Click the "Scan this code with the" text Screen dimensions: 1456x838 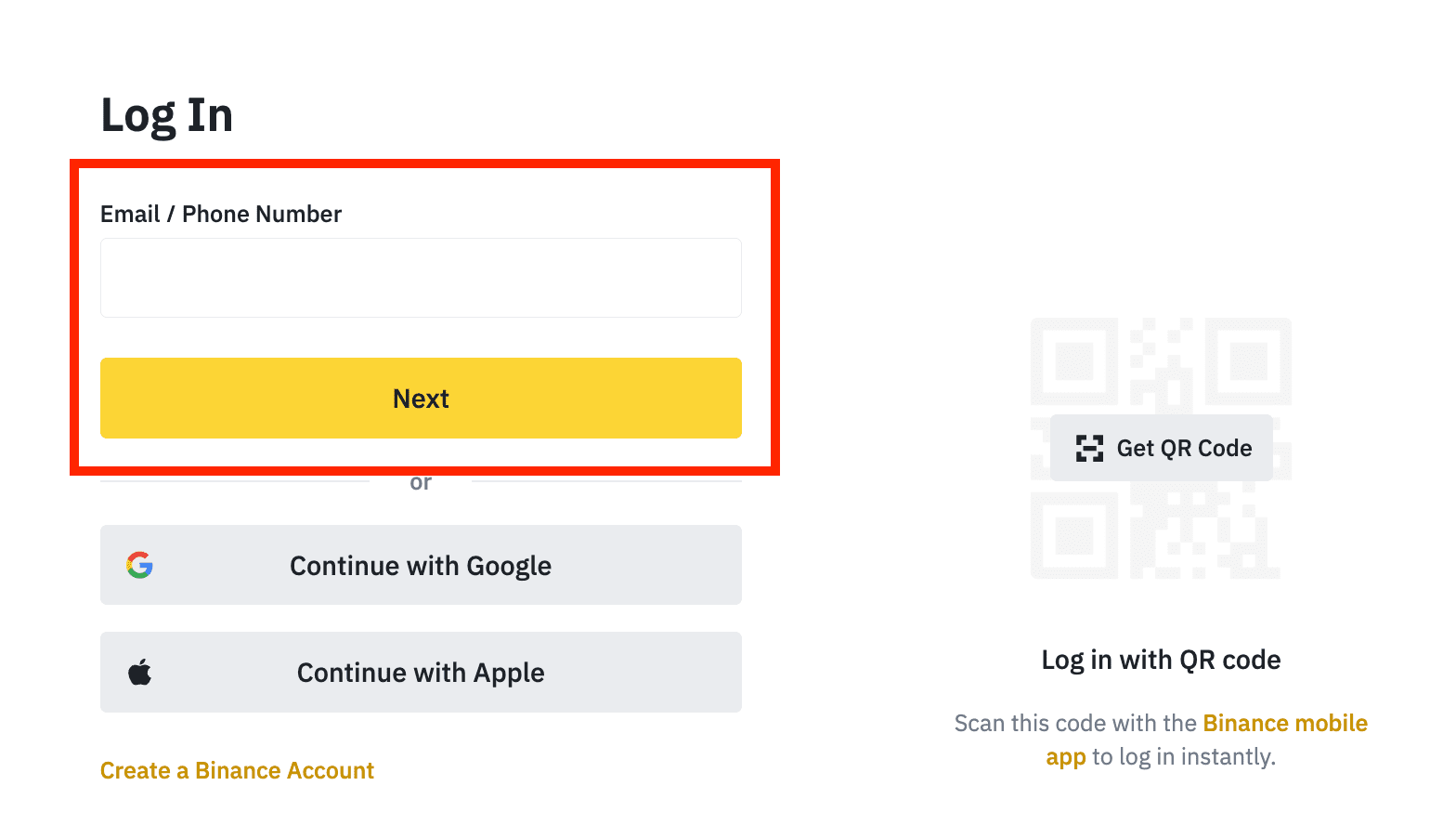click(1075, 723)
